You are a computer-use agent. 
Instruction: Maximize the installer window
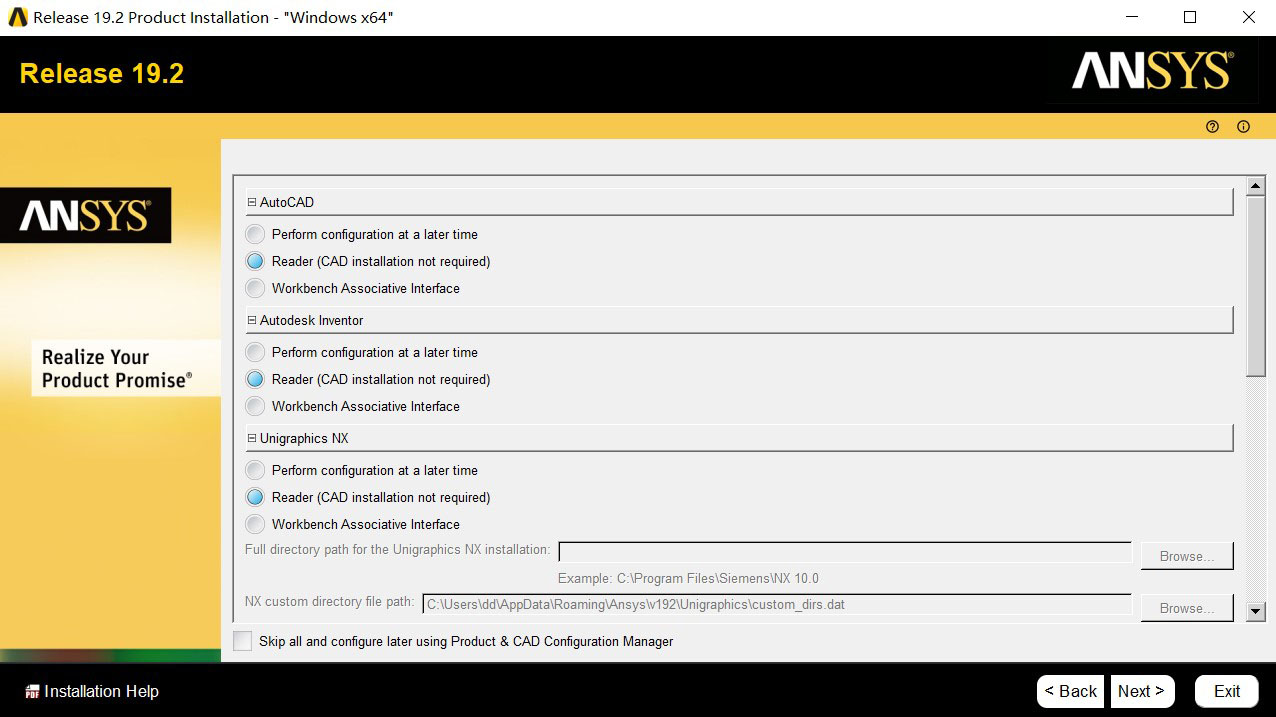tap(1190, 17)
